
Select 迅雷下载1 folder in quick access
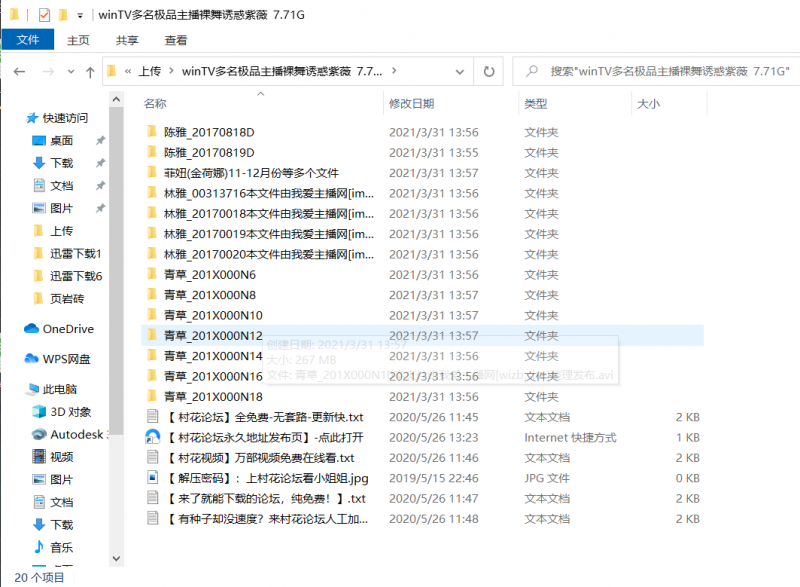tap(76, 253)
